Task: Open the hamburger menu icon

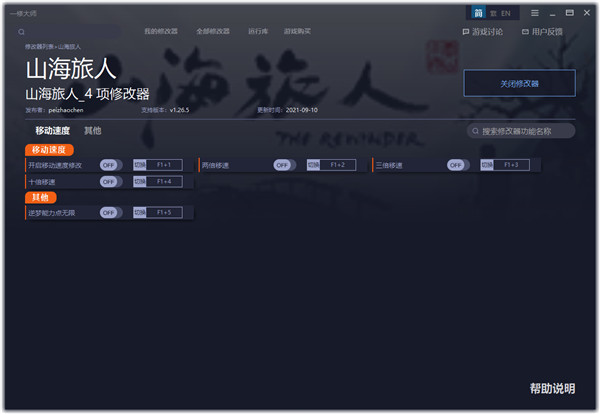Action: coord(535,13)
